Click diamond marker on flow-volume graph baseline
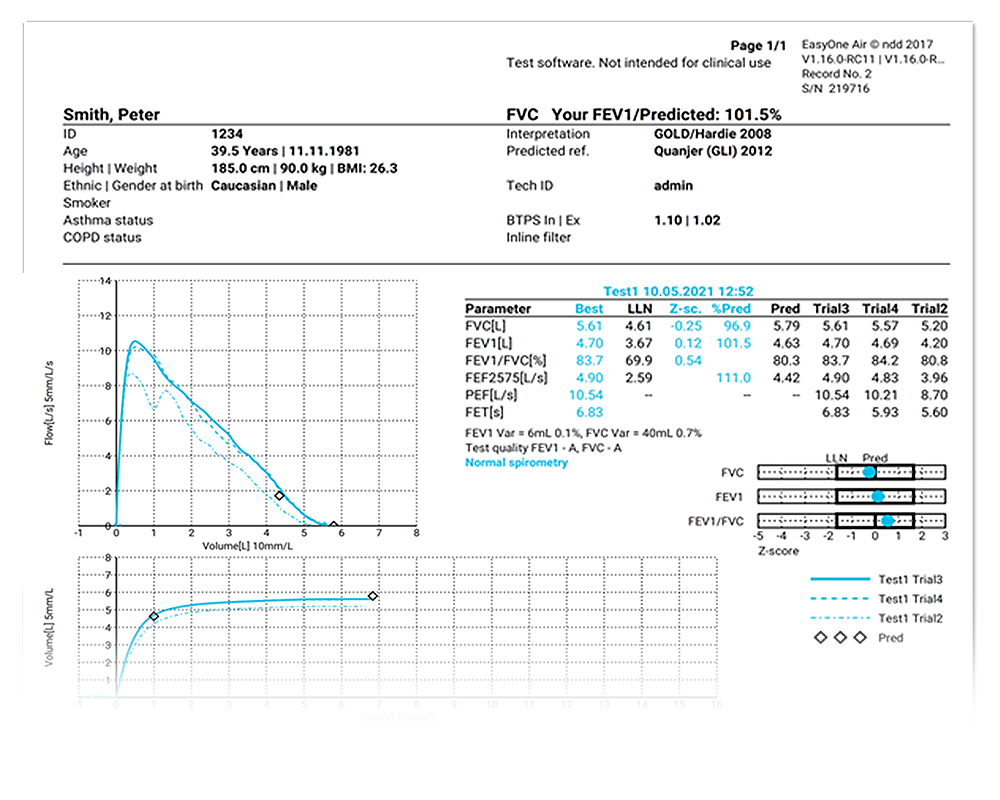Image resolution: width=1000 pixels, height=800 pixels. (334, 526)
